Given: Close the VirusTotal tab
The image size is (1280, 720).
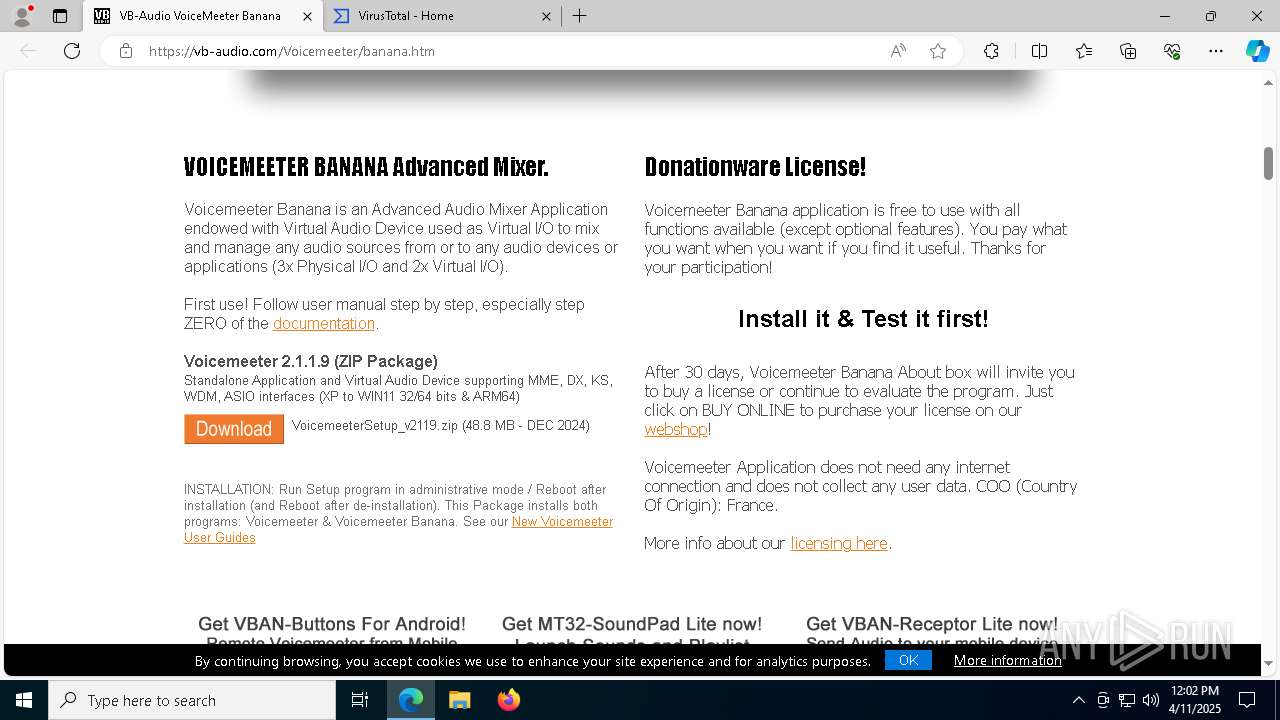Looking at the screenshot, I should (546, 16).
